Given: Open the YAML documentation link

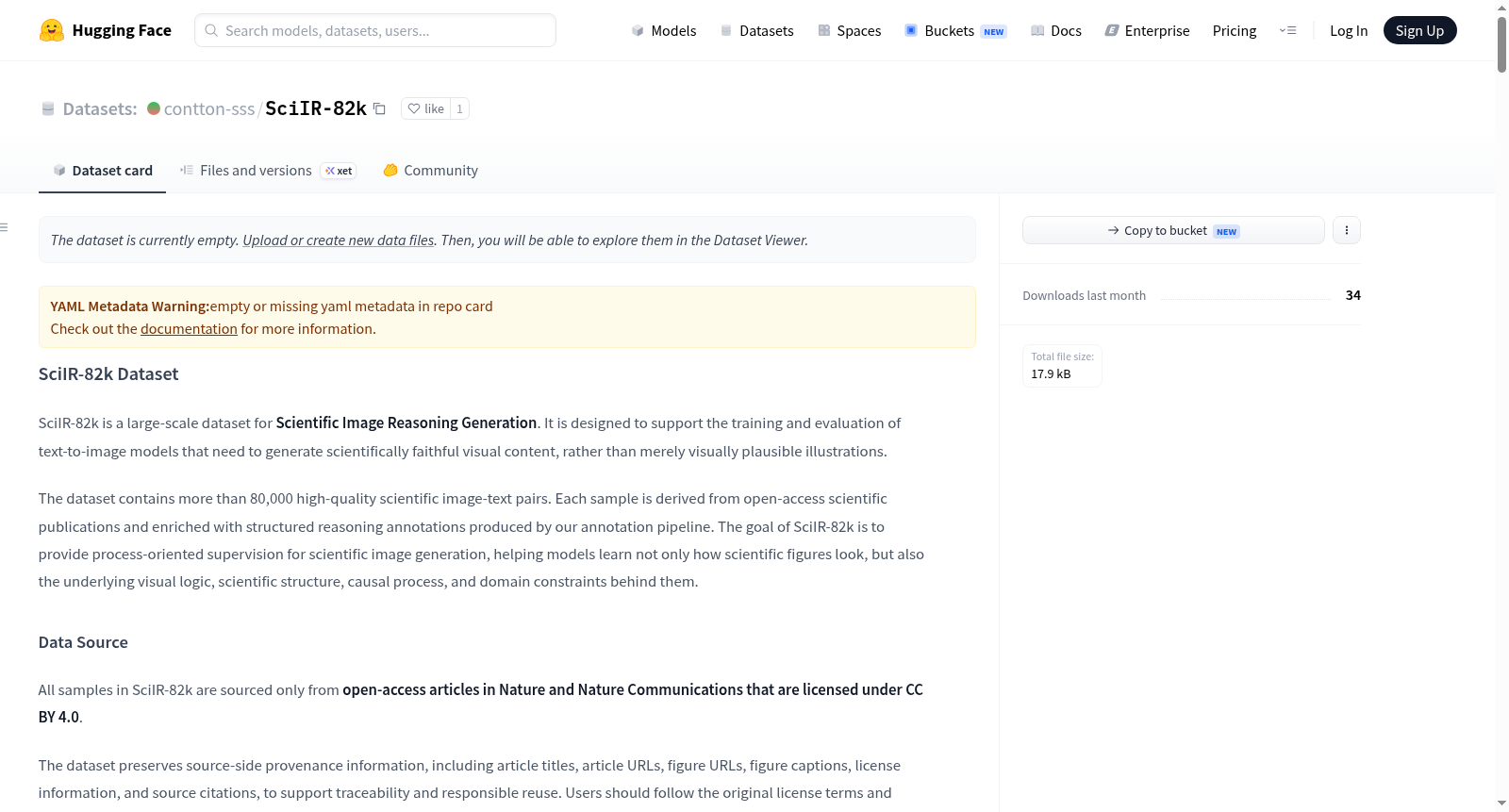Looking at the screenshot, I should 189,328.
